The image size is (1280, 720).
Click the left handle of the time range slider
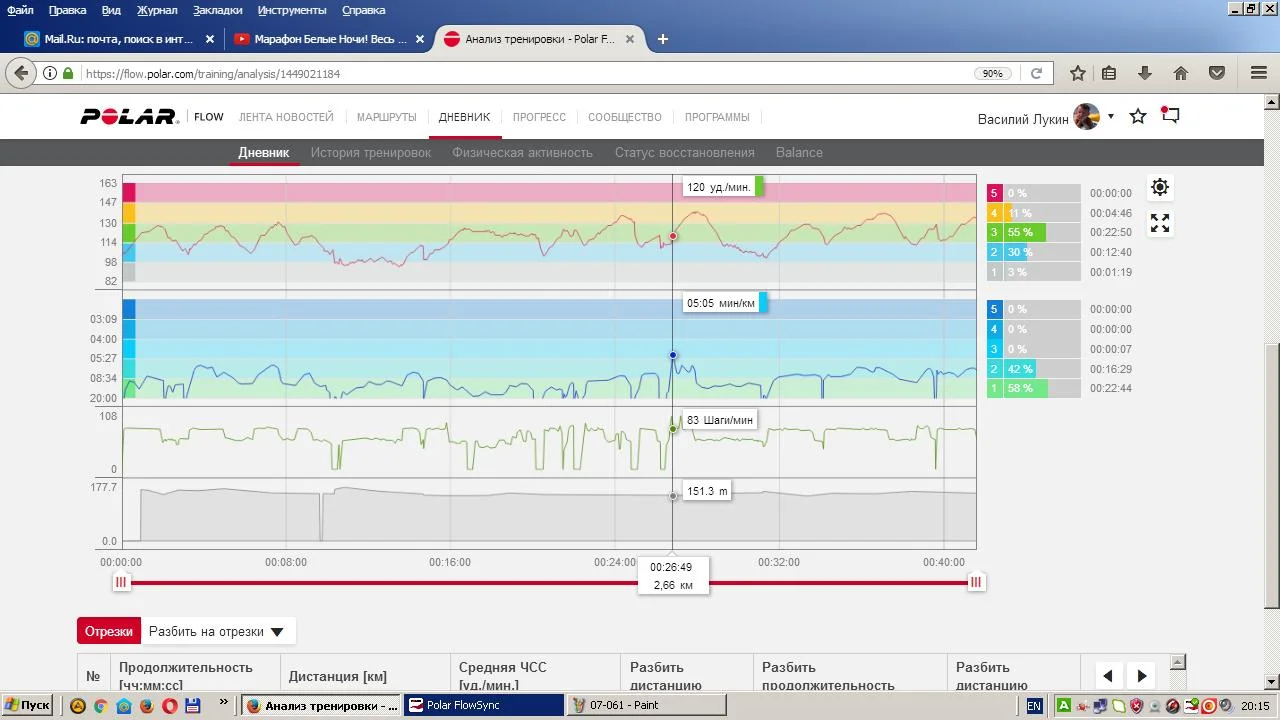(121, 582)
